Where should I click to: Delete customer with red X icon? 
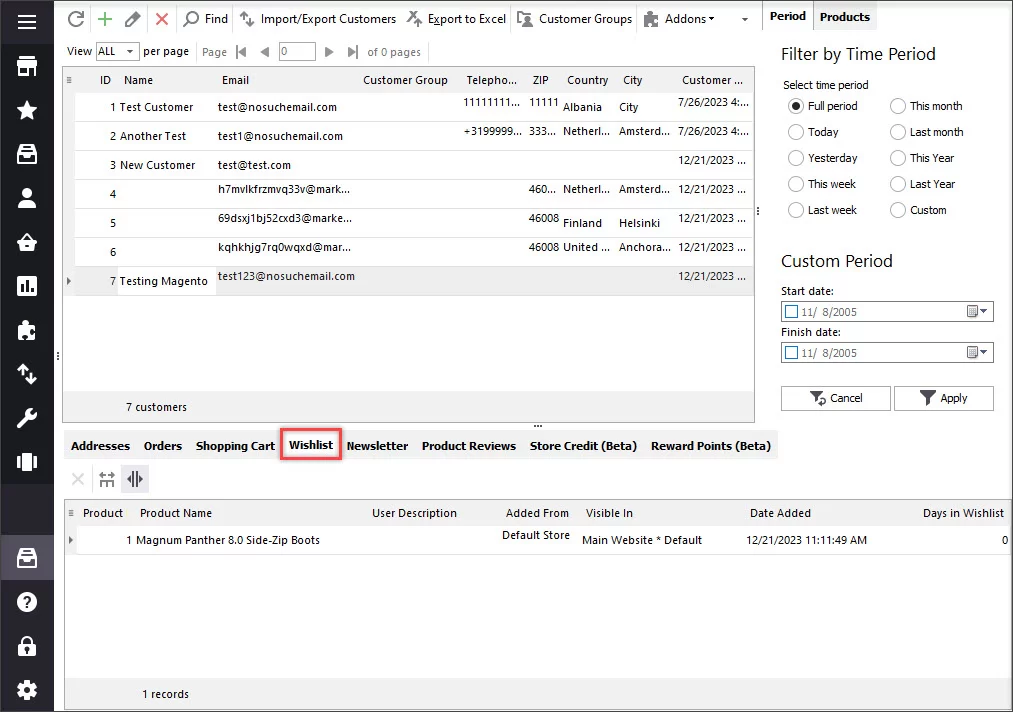tap(162, 19)
